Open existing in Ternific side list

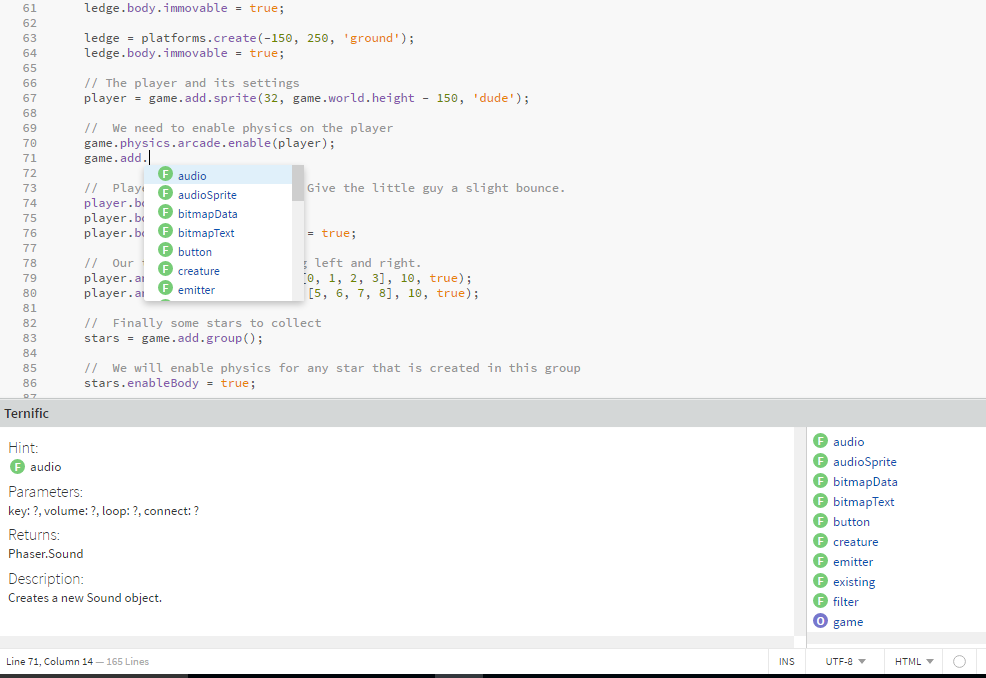coord(854,582)
